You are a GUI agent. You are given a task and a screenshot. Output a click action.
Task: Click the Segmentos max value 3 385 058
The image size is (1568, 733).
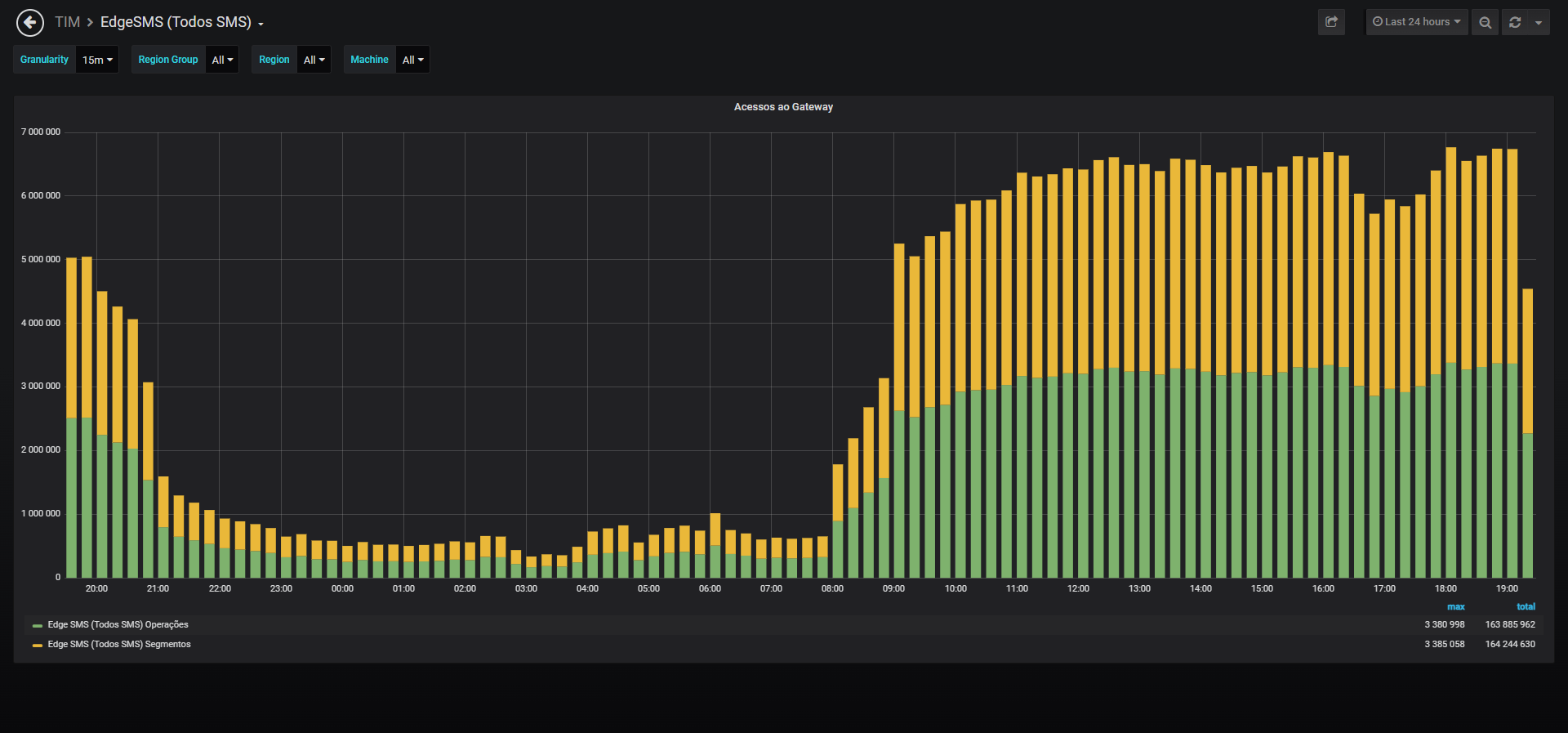coord(1444,644)
